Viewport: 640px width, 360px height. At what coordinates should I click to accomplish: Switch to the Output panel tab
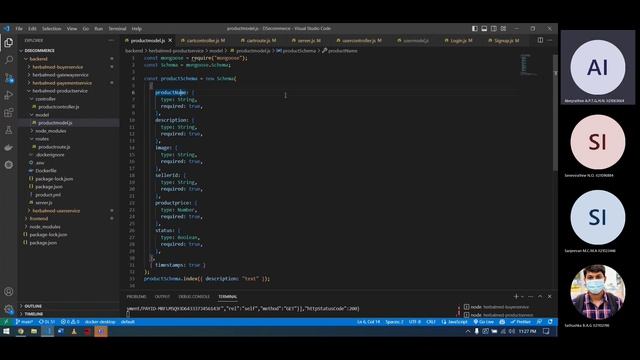pyautogui.click(x=162, y=296)
